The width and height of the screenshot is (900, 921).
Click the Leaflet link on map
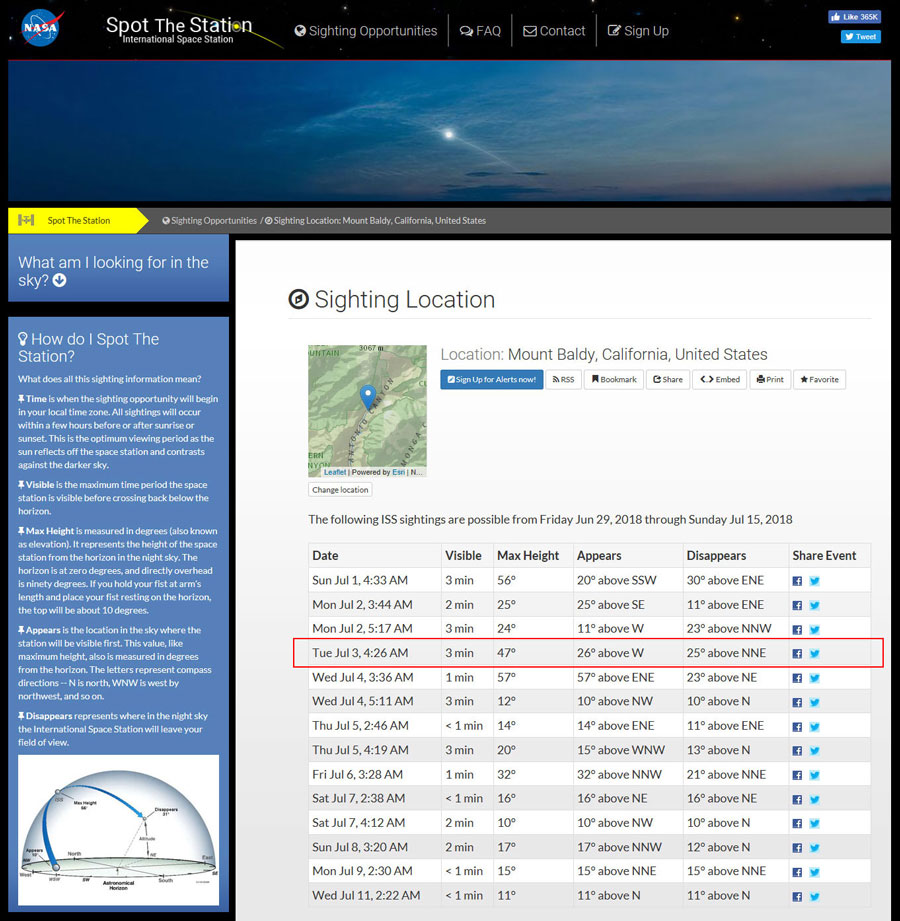pos(334,472)
